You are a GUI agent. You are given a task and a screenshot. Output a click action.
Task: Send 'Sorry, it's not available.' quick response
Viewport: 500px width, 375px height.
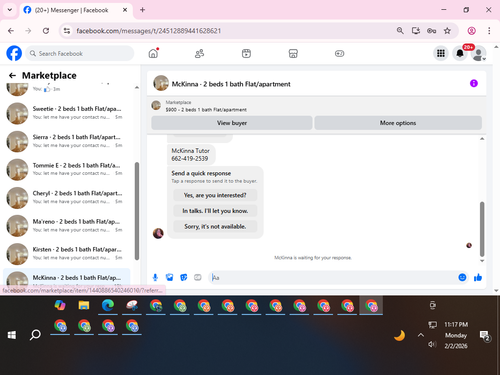pos(215,226)
